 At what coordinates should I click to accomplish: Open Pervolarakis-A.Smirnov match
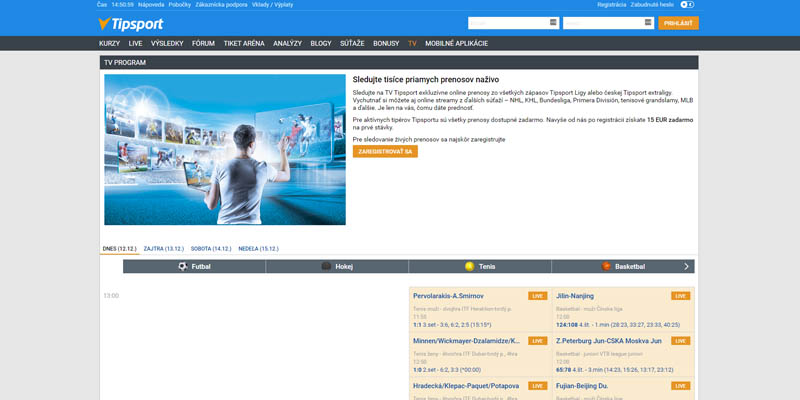(x=448, y=296)
